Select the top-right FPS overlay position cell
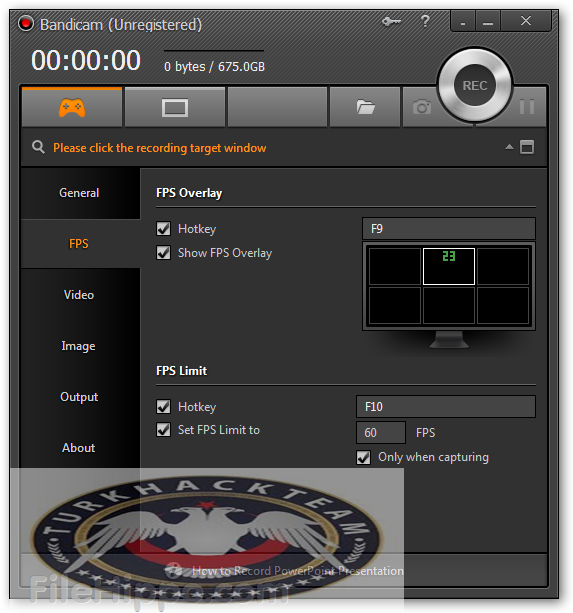Screen dimensions: 573x613 pyautogui.click(x=503, y=266)
